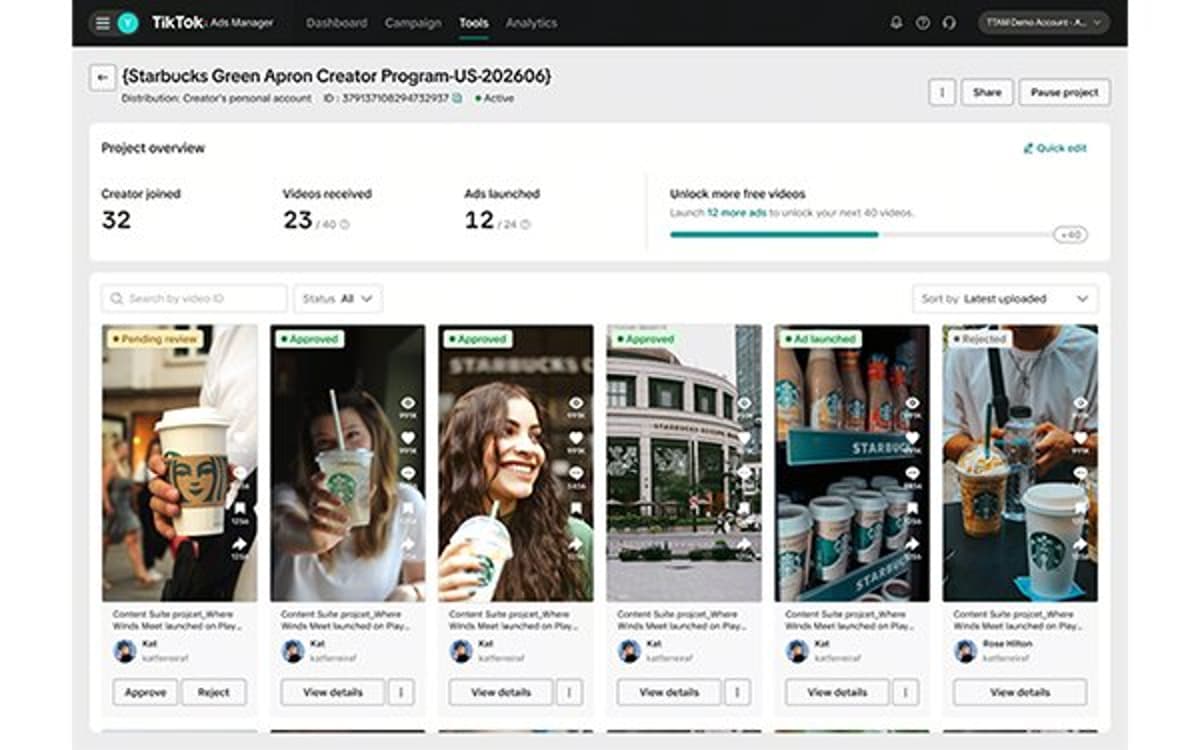Click Kat's avatar on Pending review card
Image resolution: width=1200 pixels, height=750 pixels.
[125, 651]
